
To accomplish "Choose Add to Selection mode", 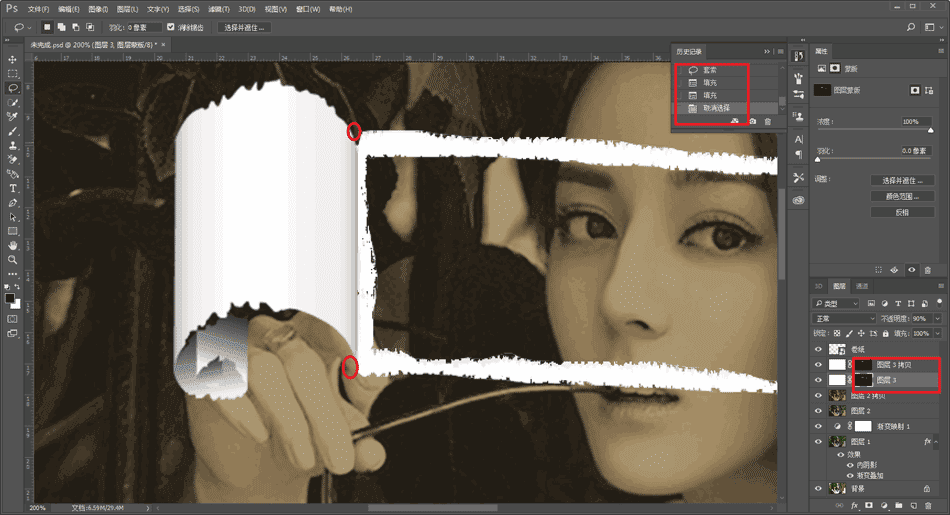I will (61, 27).
